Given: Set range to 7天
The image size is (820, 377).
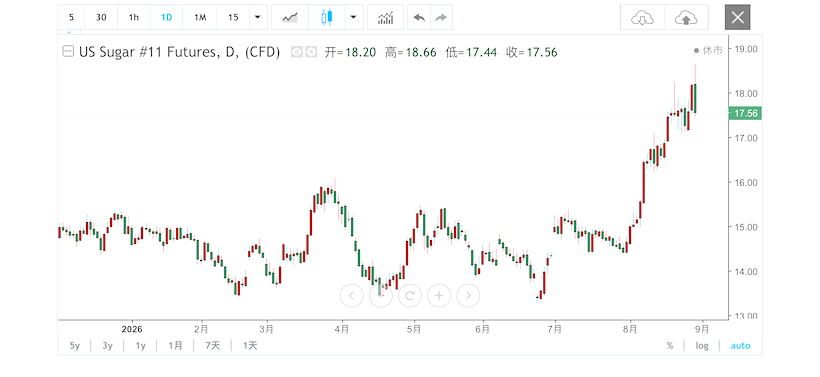Looking at the screenshot, I should click(x=213, y=346).
